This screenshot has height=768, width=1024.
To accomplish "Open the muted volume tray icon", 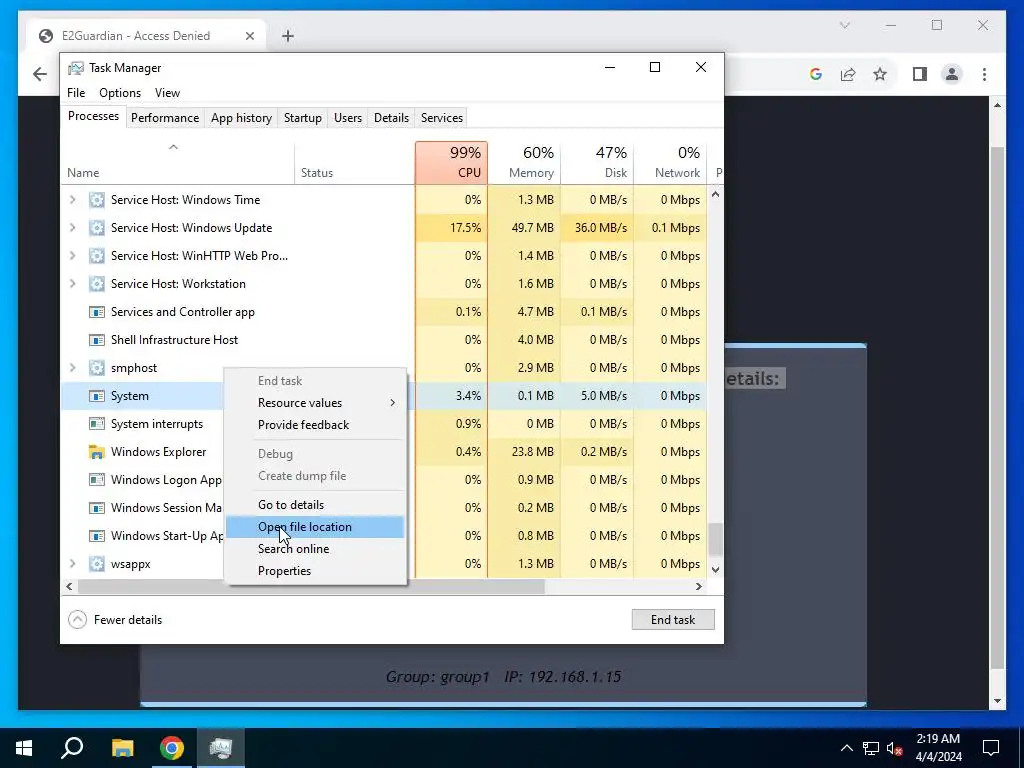I will tap(895, 748).
